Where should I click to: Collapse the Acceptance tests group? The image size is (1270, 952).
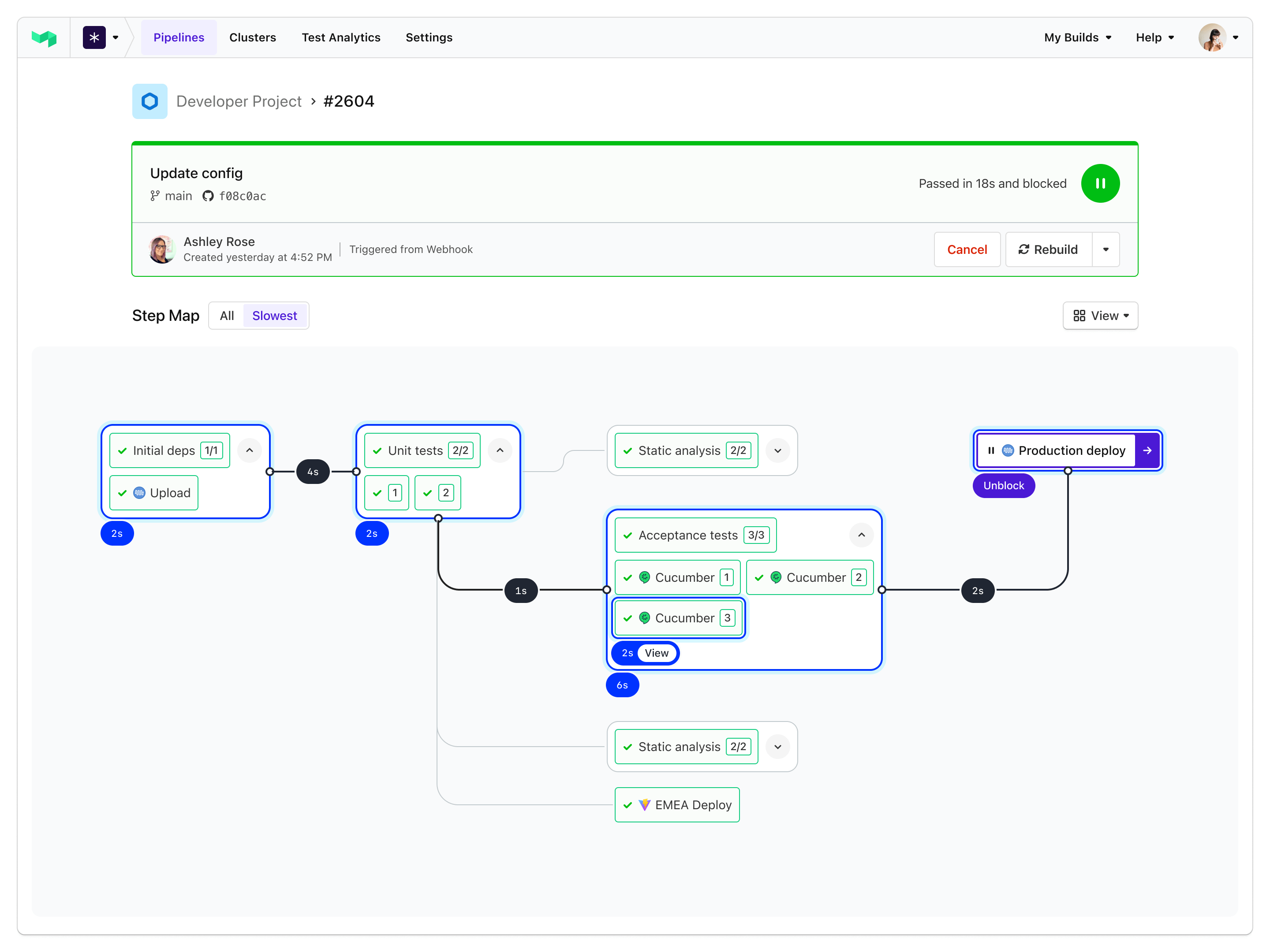pyautogui.click(x=861, y=535)
